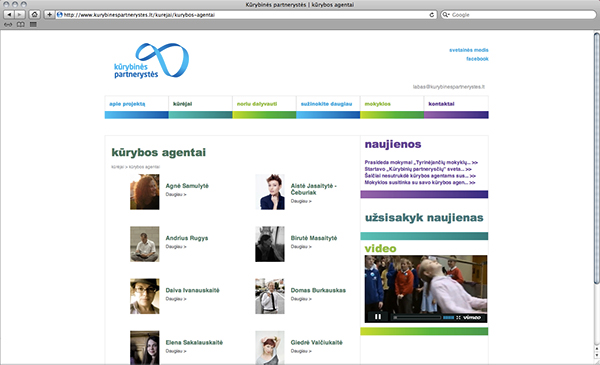
Task: Click the plus add bookmark button
Action: click(x=49, y=15)
